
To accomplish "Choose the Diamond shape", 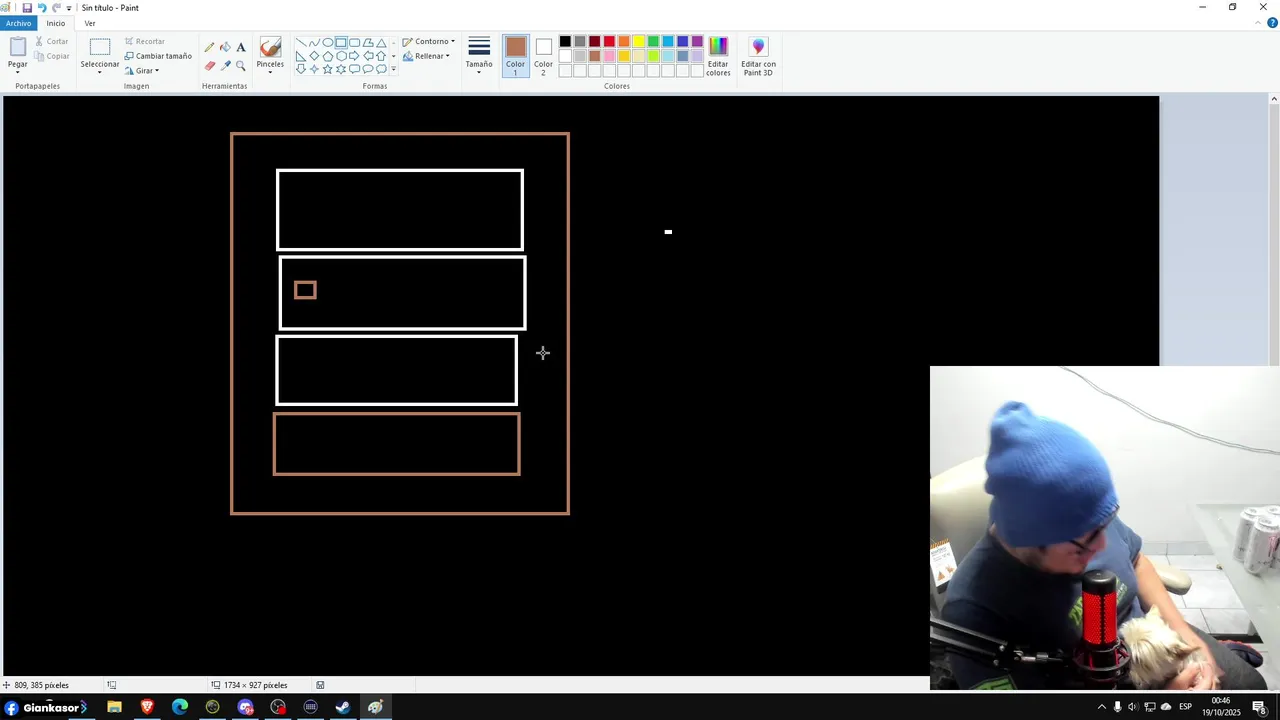I will click(x=314, y=56).
